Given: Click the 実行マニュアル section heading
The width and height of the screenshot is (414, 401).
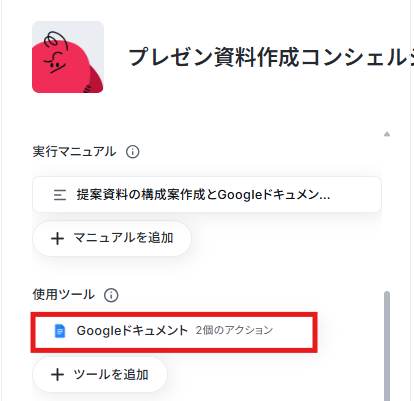Looking at the screenshot, I should point(74,152).
